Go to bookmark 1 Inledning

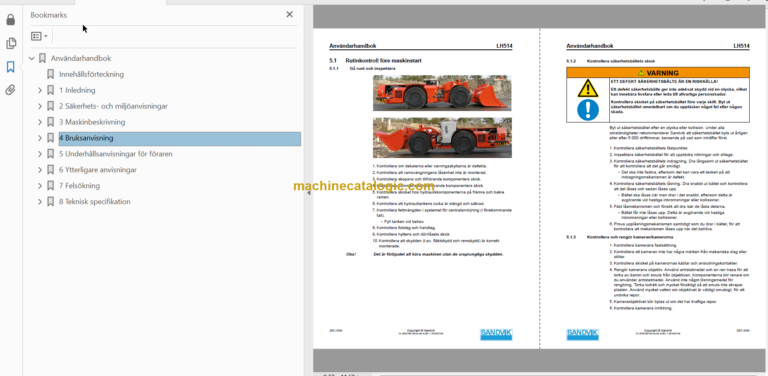click(77, 90)
